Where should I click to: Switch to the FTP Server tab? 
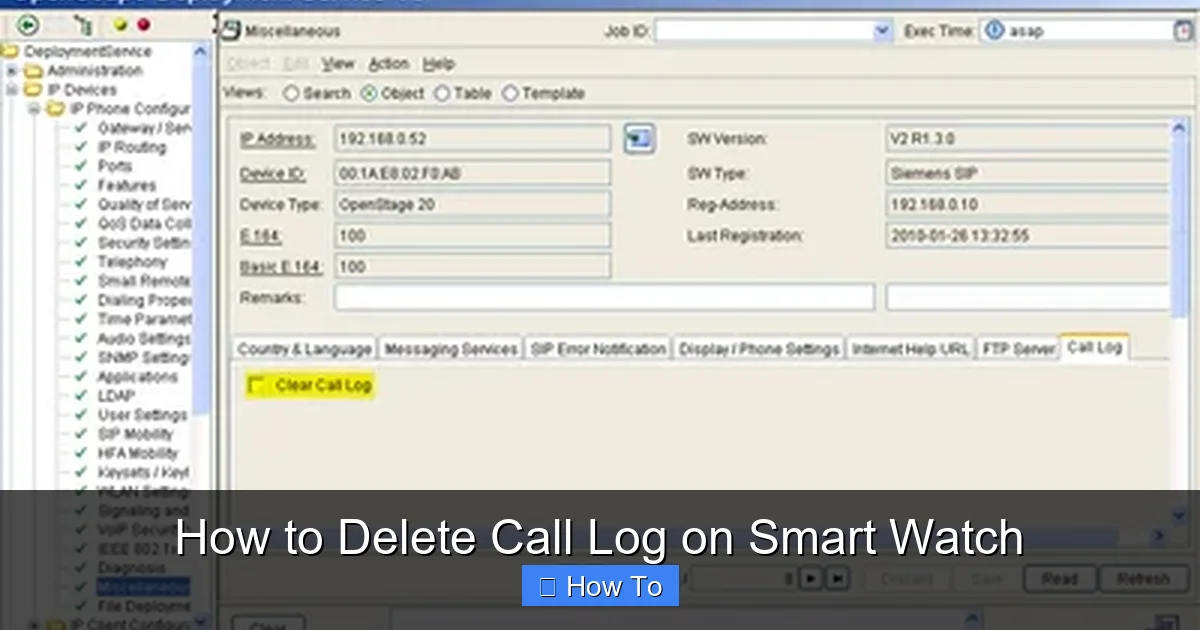[1018, 348]
